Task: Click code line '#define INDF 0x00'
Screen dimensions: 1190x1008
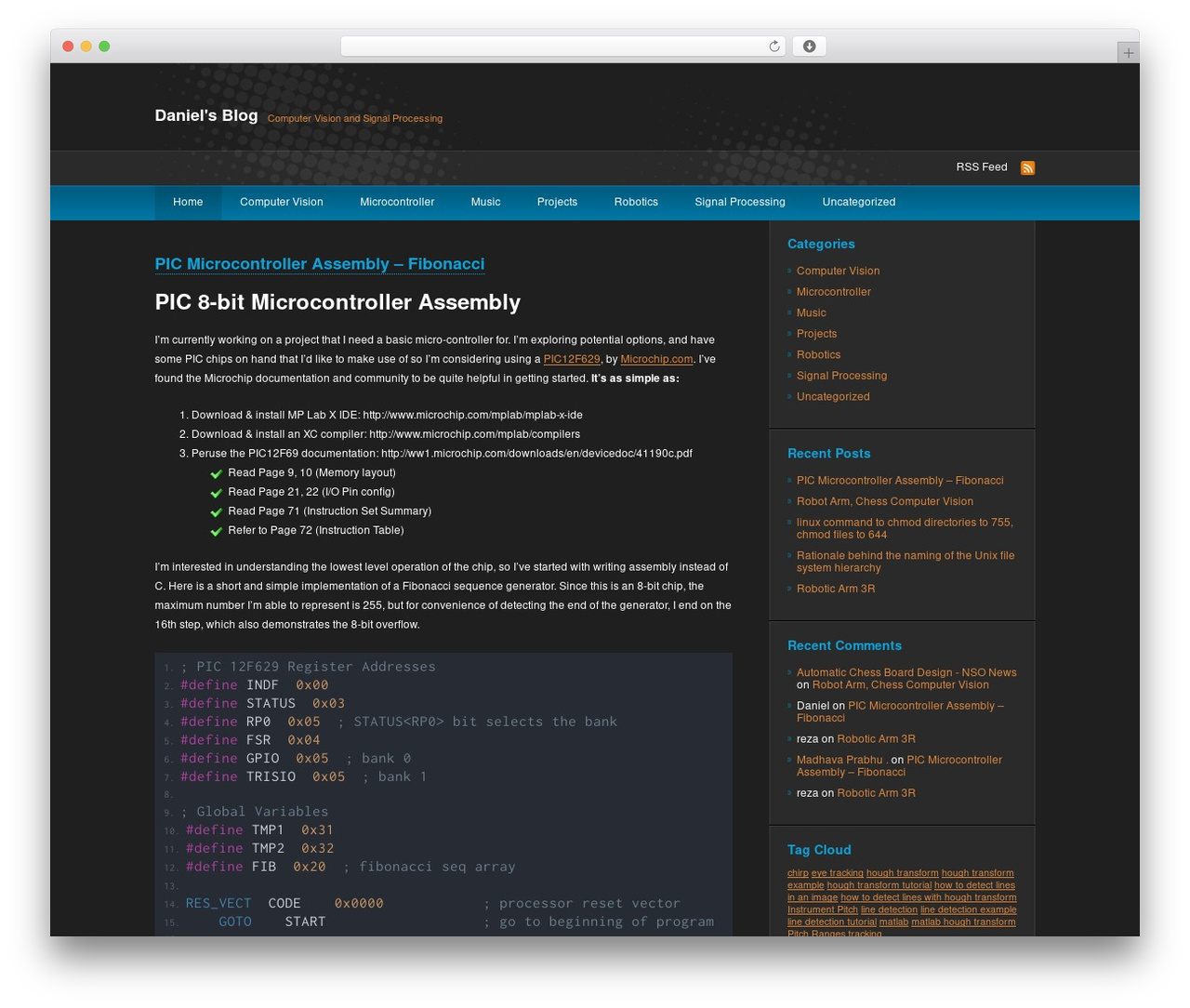Action: [x=255, y=685]
